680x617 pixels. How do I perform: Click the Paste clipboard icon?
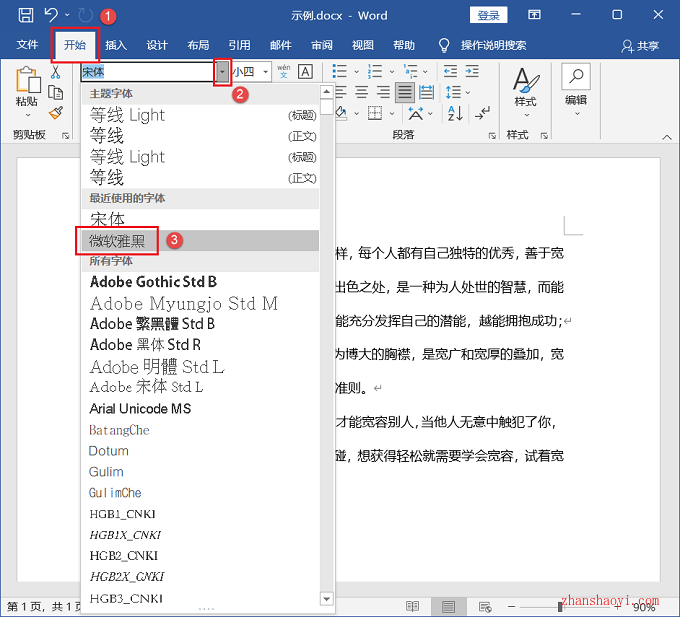tap(28, 80)
